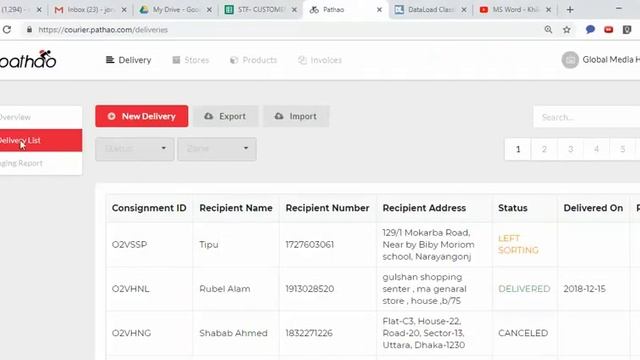Click phone number 1727603061

309,244
